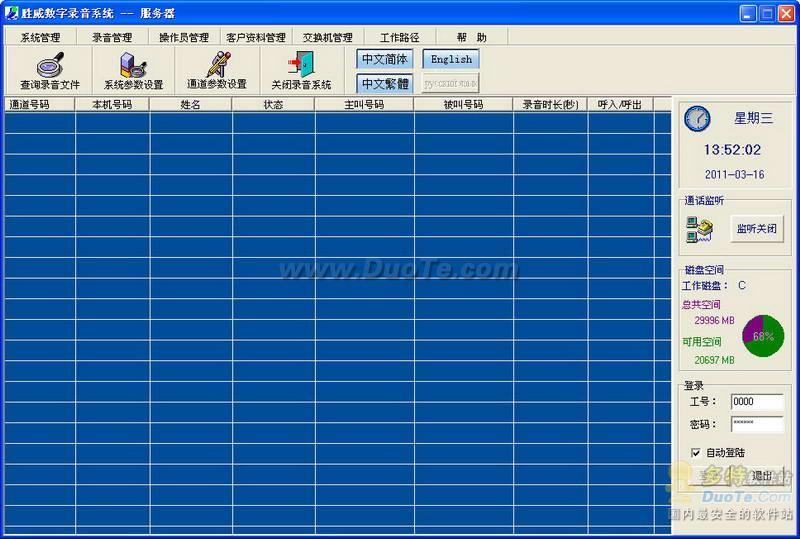
Task: Click the 工号 input field
Action: click(757, 401)
